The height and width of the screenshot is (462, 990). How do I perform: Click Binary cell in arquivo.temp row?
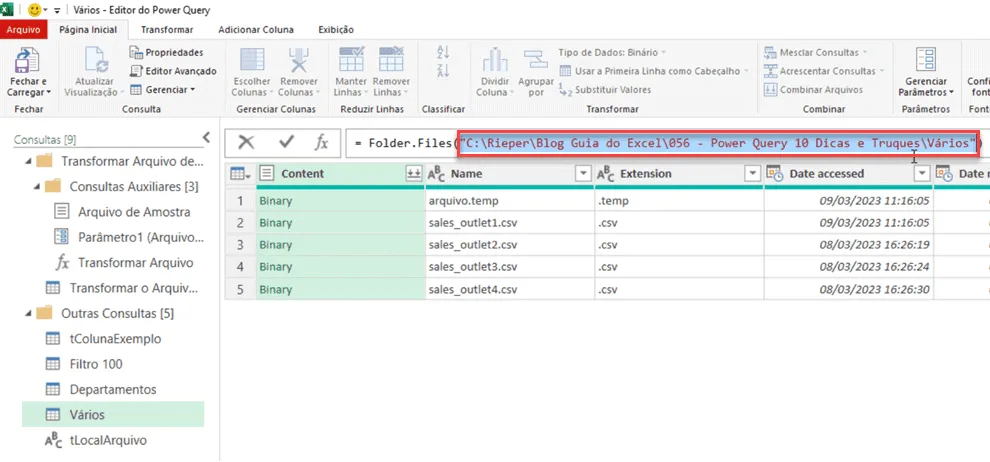(x=341, y=201)
